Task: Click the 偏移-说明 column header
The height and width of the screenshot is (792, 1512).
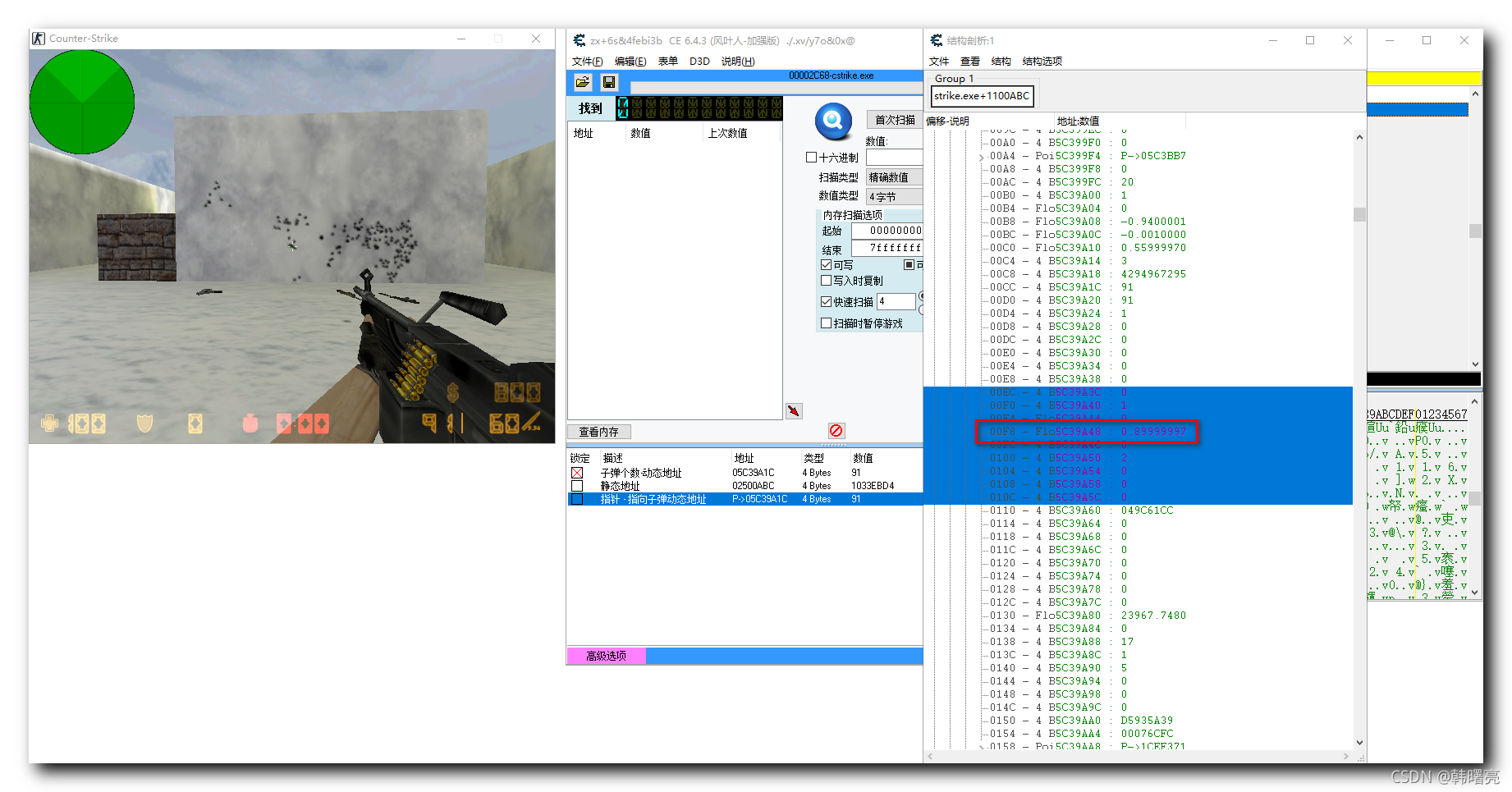Action: coord(988,121)
